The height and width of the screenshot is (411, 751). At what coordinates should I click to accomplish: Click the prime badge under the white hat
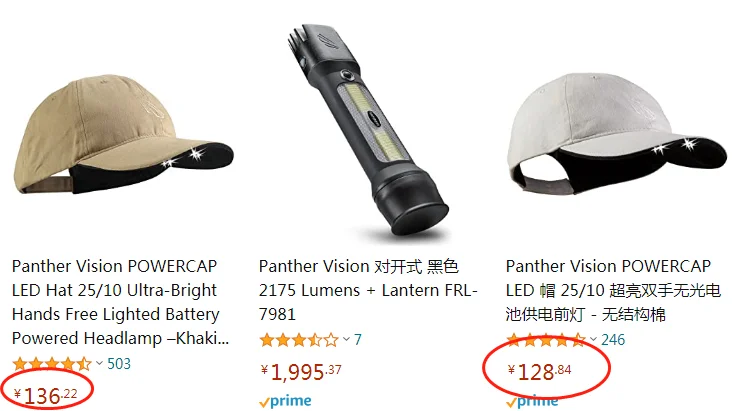click(532, 401)
